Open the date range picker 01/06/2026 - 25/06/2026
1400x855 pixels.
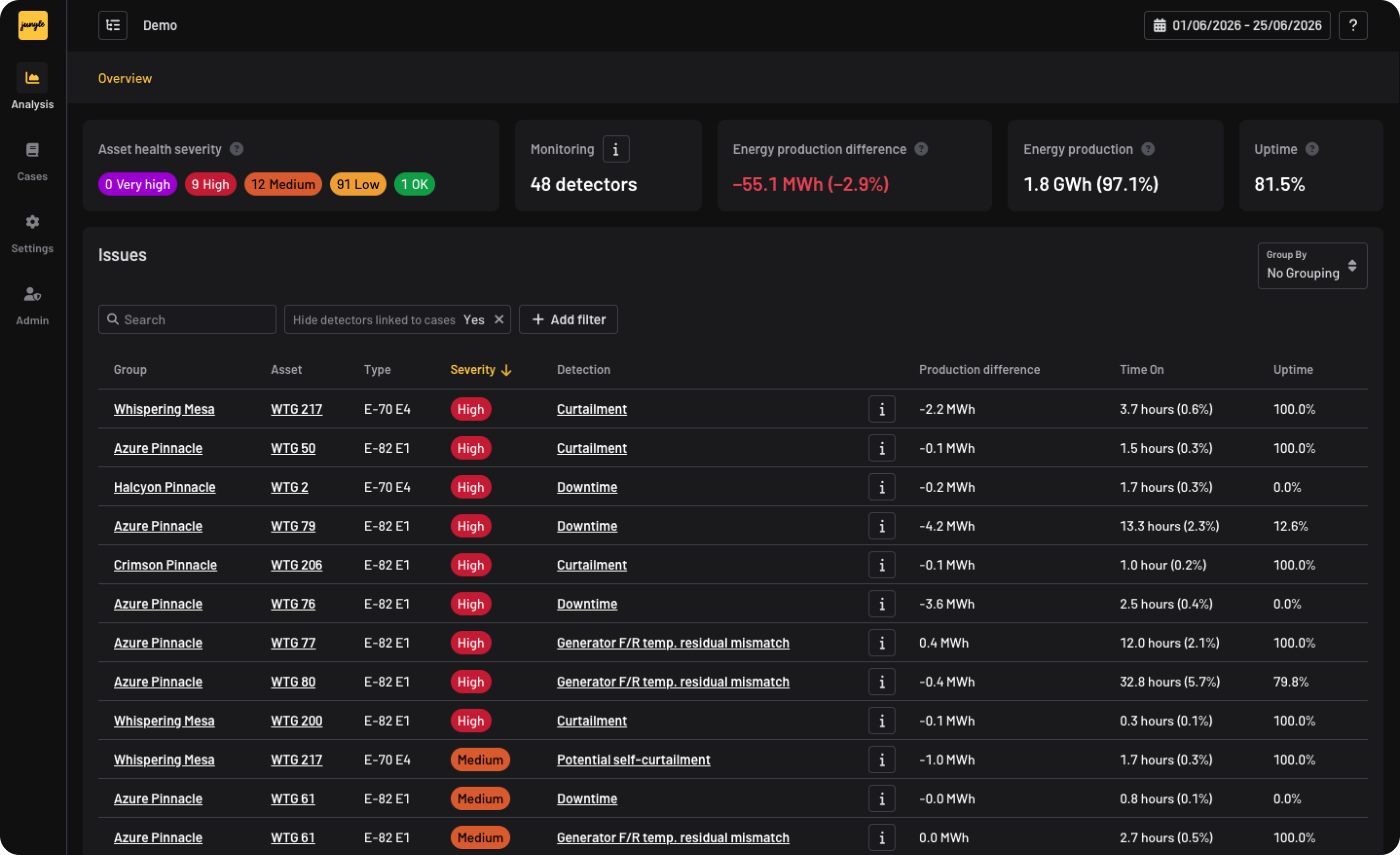pyautogui.click(x=1237, y=26)
